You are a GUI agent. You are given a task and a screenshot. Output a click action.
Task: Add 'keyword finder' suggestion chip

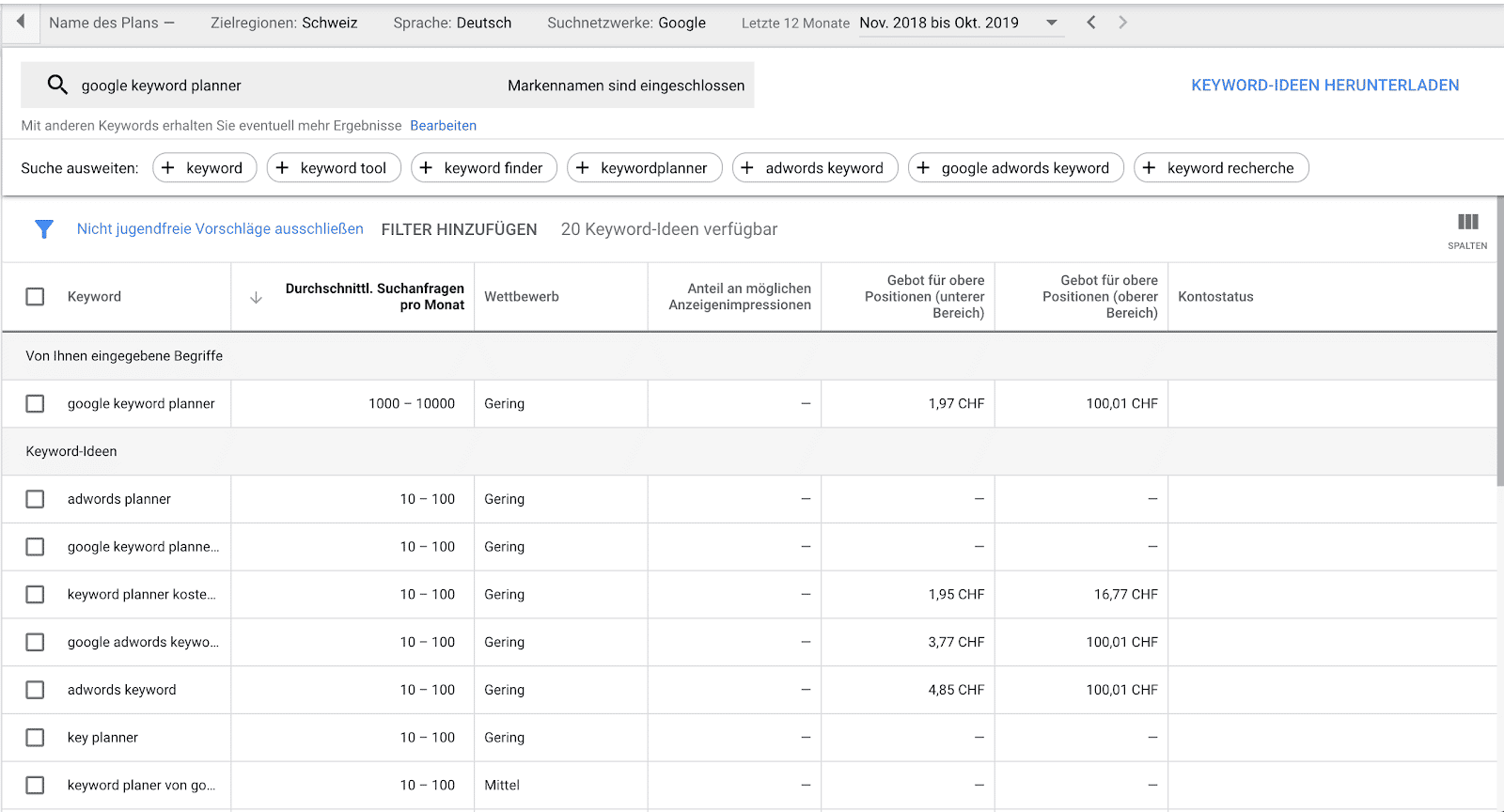[483, 168]
